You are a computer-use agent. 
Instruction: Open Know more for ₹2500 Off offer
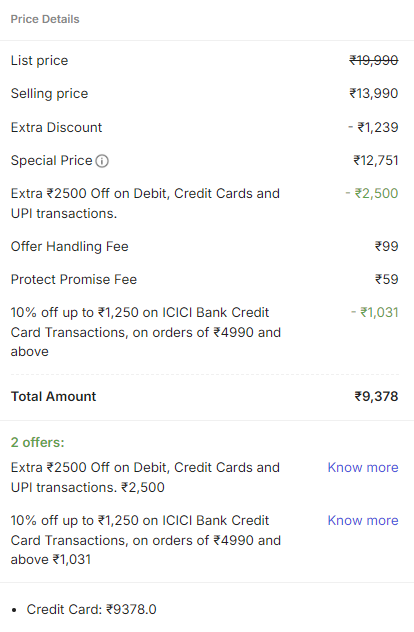[363, 468]
